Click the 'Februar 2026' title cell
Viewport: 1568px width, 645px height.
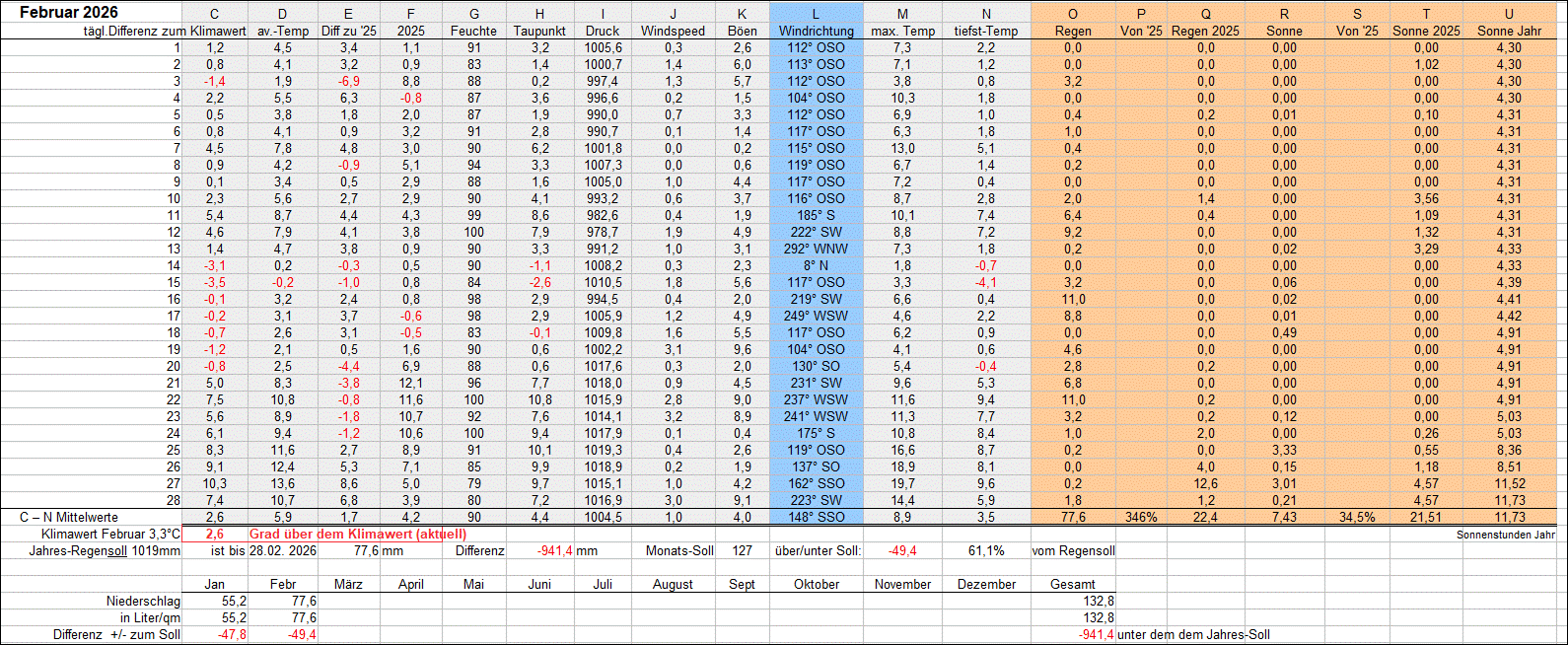[x=69, y=13]
